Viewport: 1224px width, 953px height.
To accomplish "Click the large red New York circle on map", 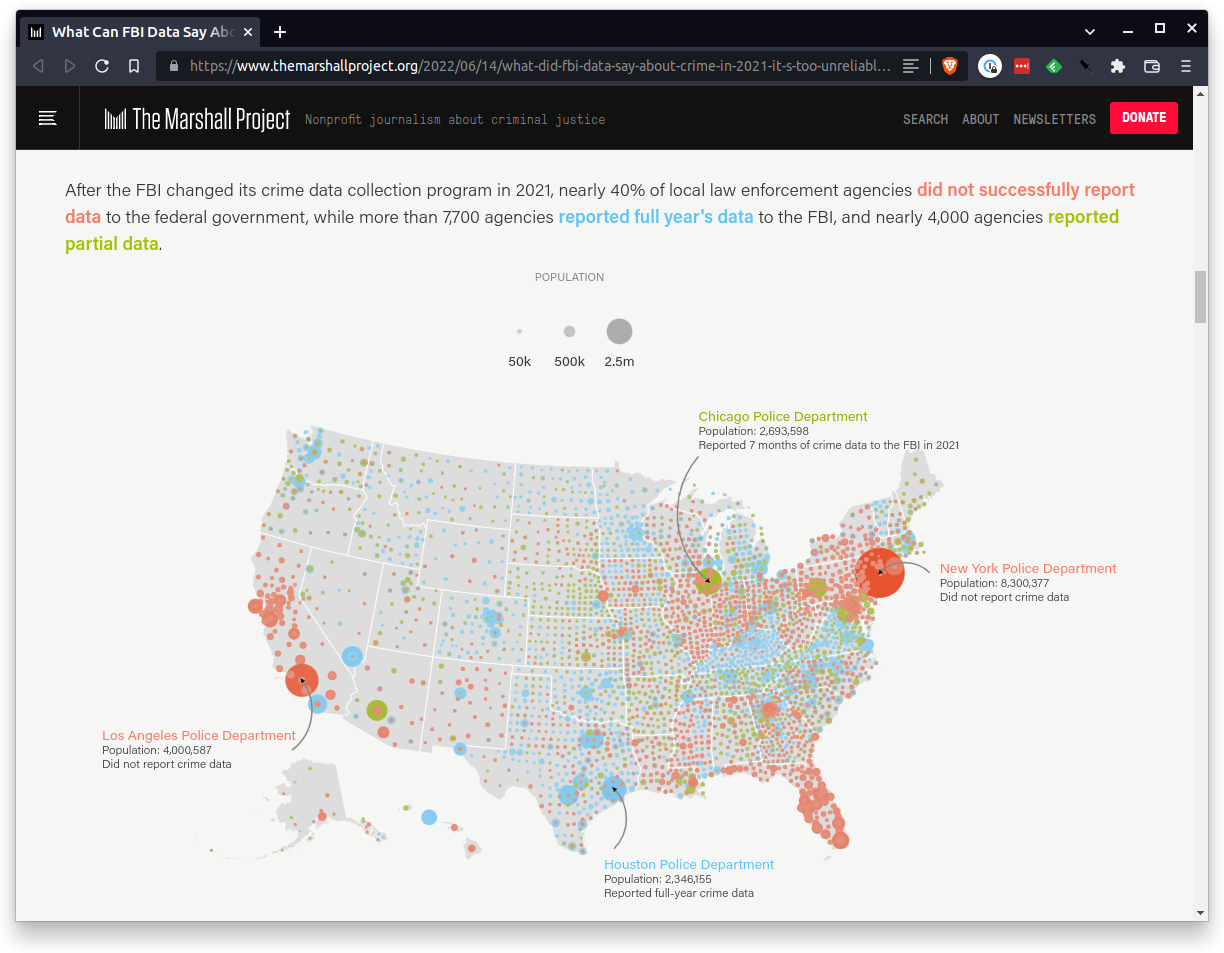I will (880, 573).
